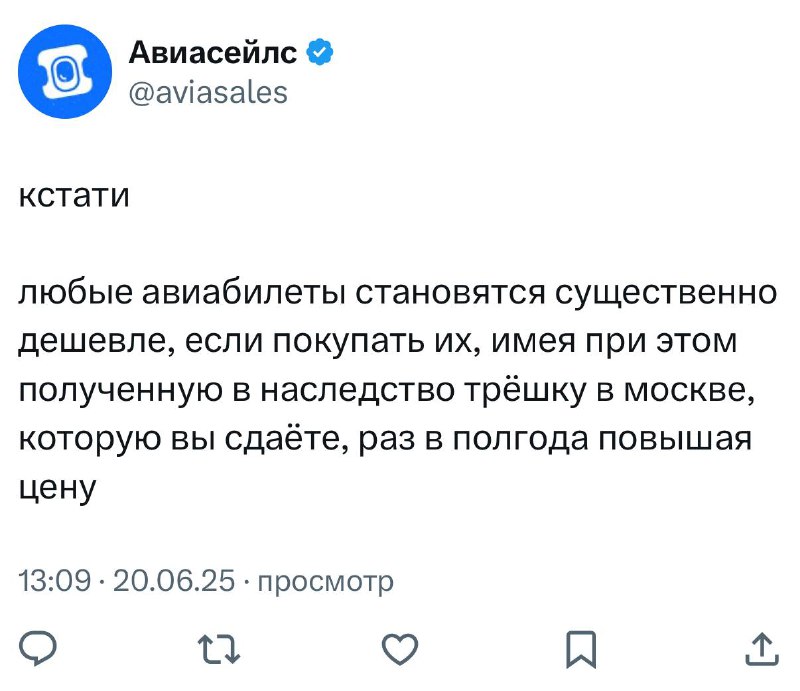This screenshot has height=691, width=800.
Task: Bookmark this tweet with the bookmark icon
Action: click(581, 649)
